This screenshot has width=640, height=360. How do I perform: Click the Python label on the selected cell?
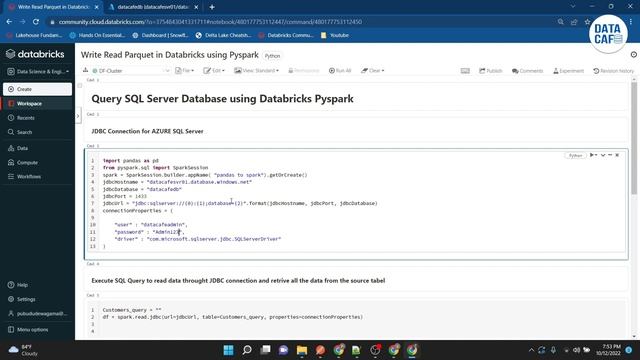pos(575,156)
